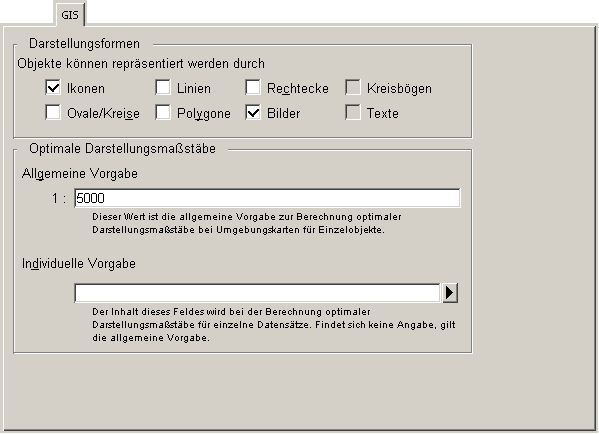This screenshot has width=599, height=434.
Task: Uncheck the Bilder checkbox
Action: pos(253,113)
